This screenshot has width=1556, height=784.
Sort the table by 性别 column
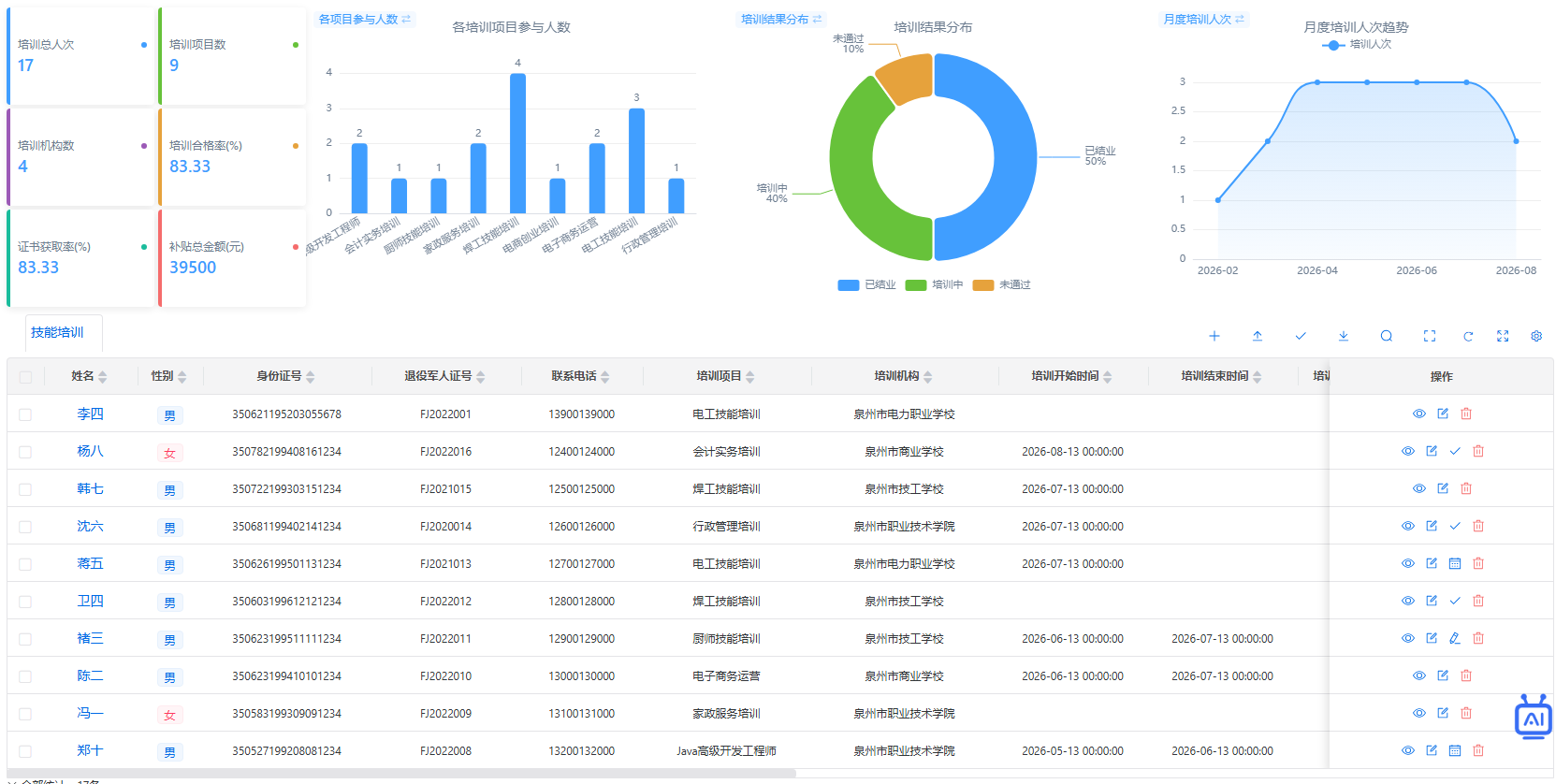pyautogui.click(x=182, y=377)
